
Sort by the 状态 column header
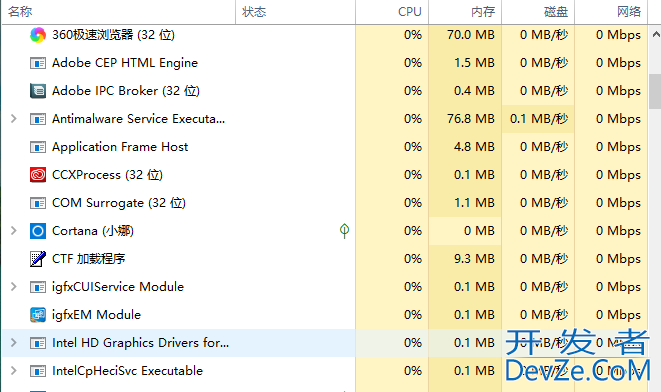[x=296, y=12]
